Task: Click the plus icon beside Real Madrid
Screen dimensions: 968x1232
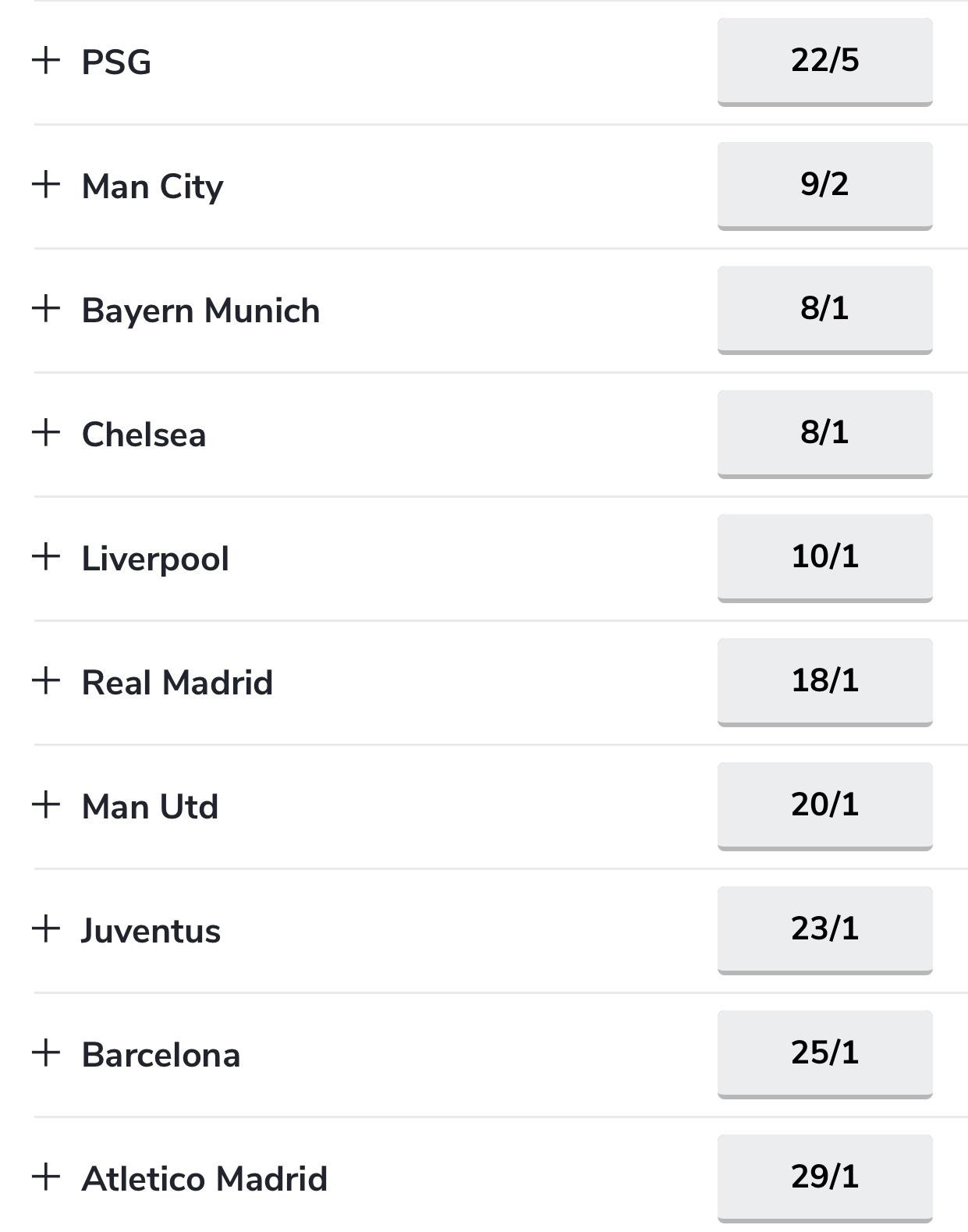Action: [46, 680]
